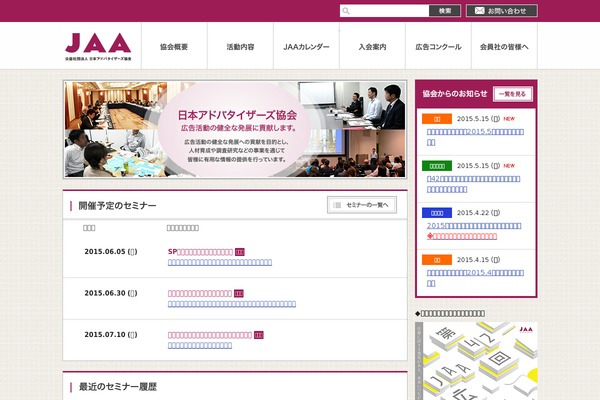Click the 一覧を見る button in news panel
The width and height of the screenshot is (600, 400).
click(512, 94)
